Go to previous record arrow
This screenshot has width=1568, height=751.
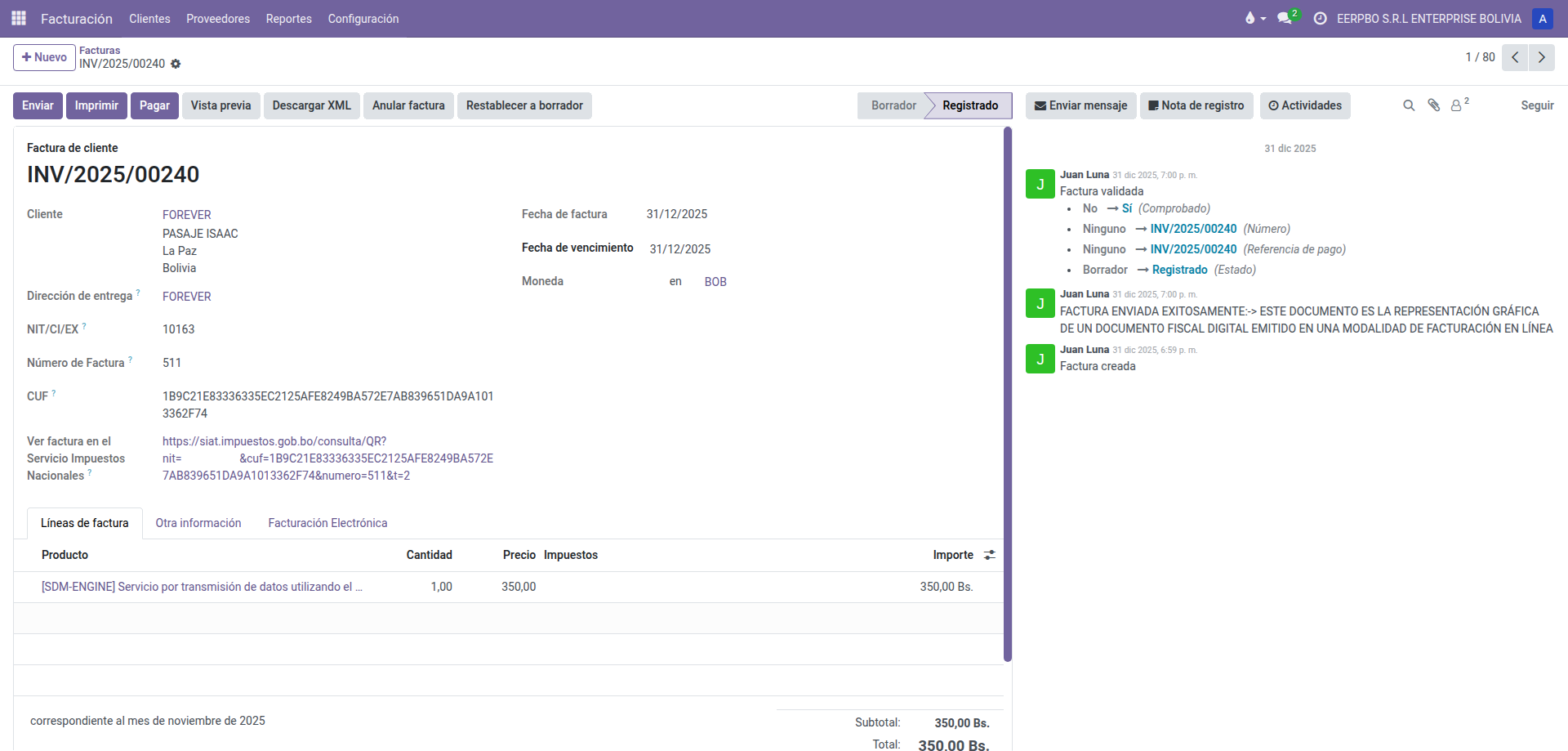click(x=1515, y=57)
